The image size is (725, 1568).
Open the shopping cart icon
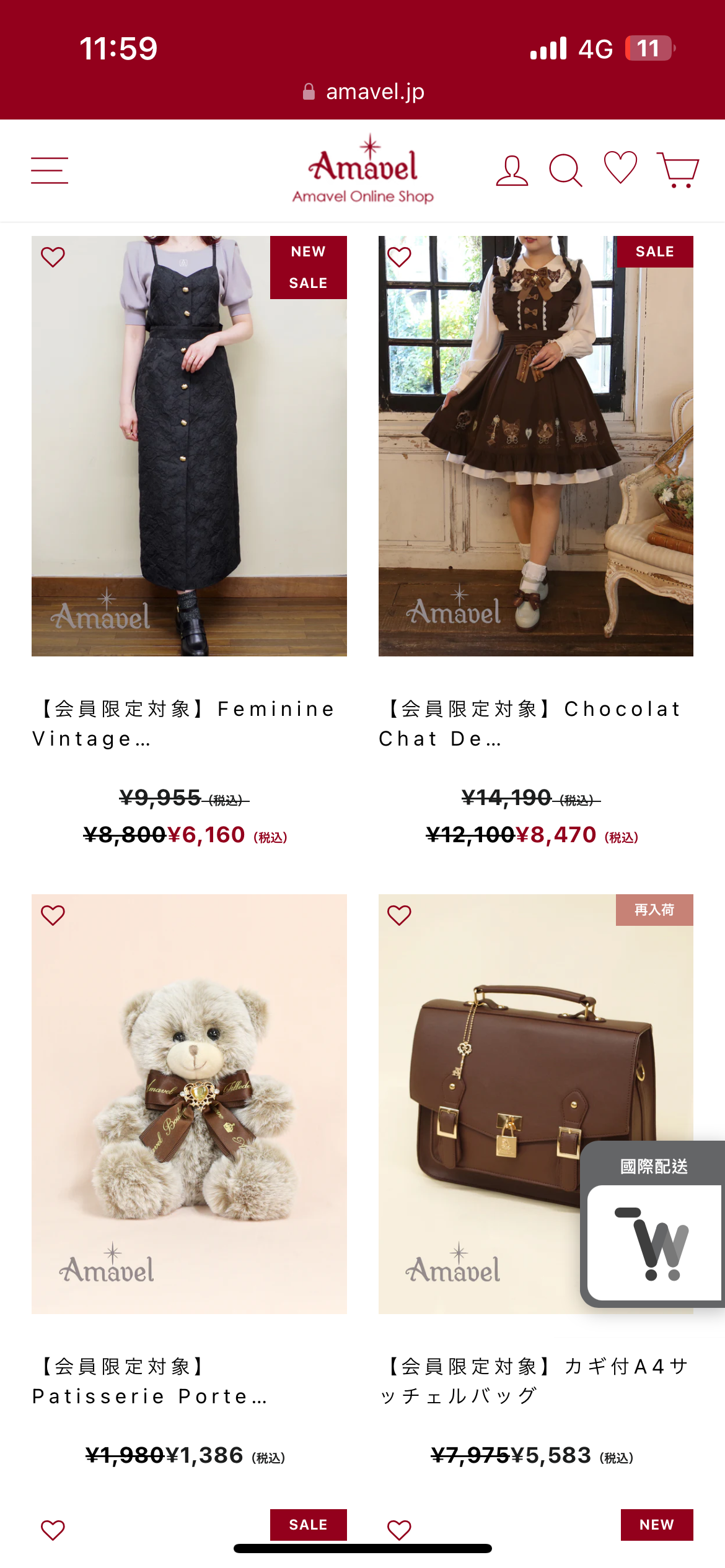pyautogui.click(x=678, y=169)
